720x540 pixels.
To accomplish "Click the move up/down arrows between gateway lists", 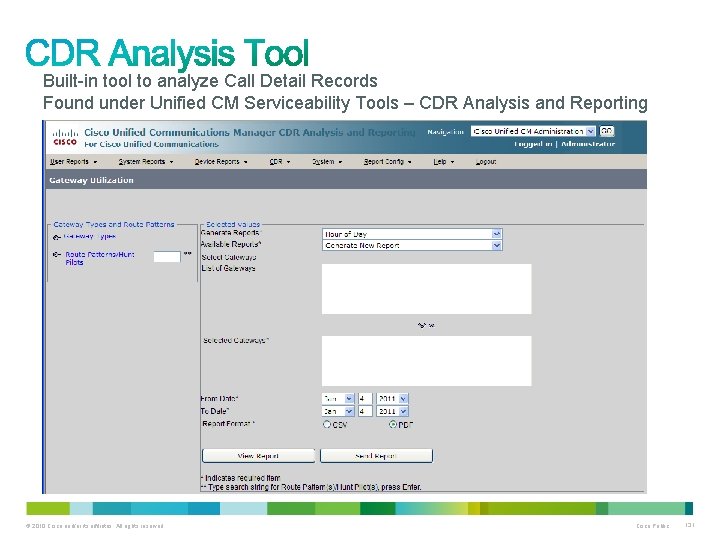I will tap(426, 325).
